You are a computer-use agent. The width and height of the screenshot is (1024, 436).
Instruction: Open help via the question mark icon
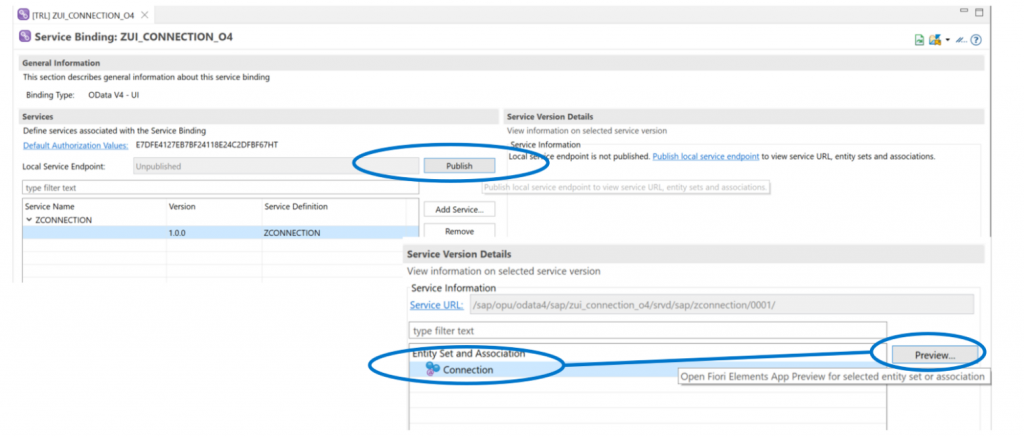tap(976, 40)
